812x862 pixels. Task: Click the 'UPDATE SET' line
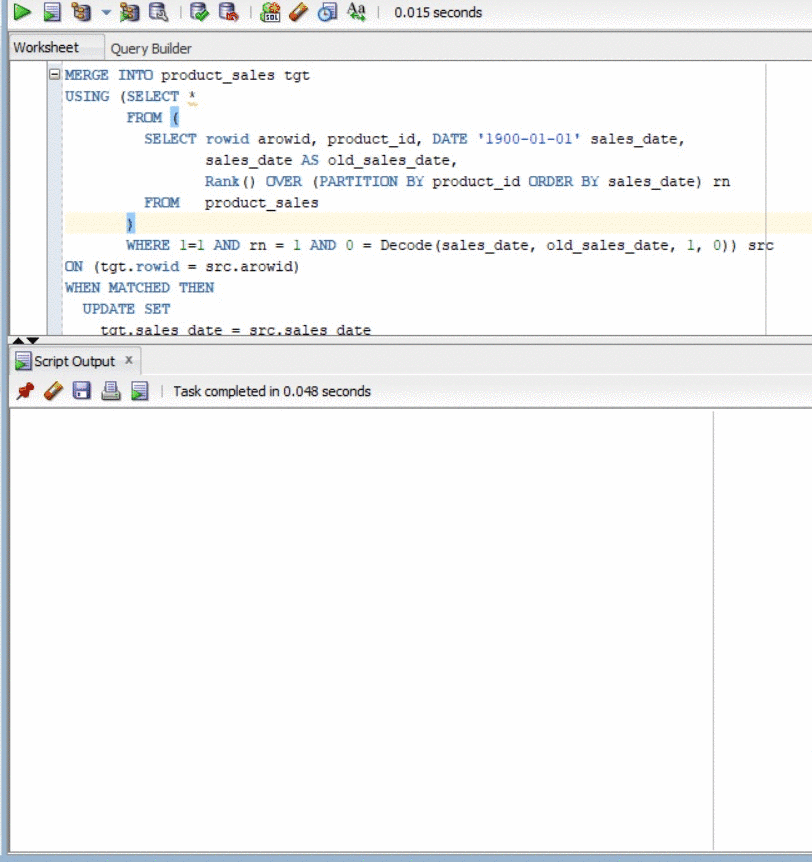(x=126, y=309)
